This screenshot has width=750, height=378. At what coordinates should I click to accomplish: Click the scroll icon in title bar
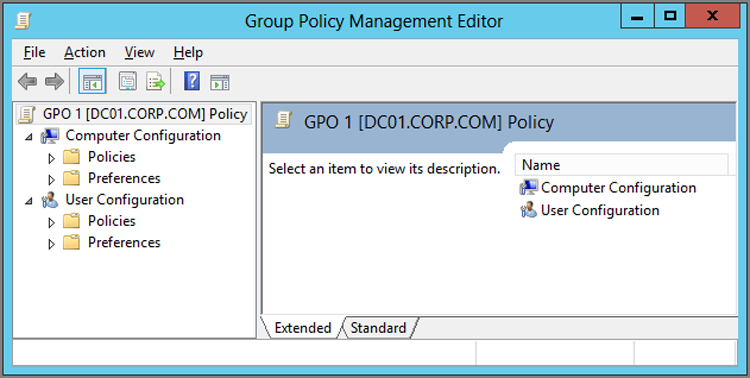tap(22, 21)
